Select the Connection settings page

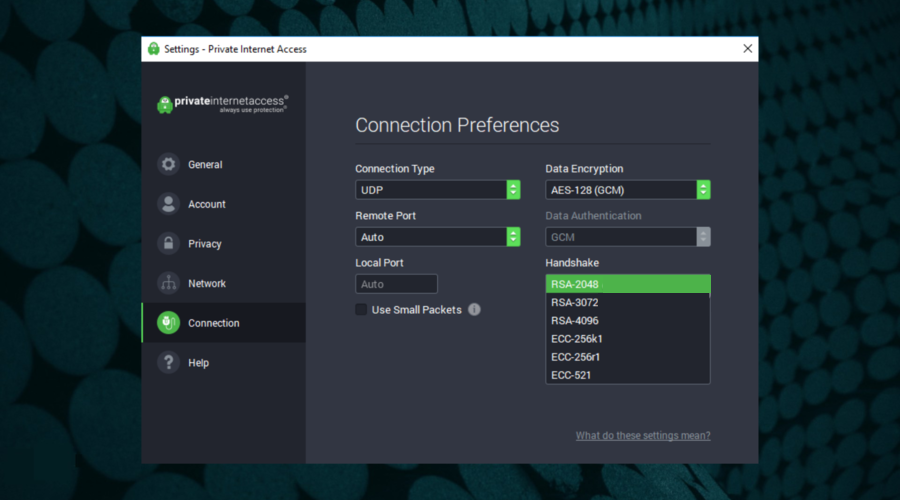coord(223,323)
